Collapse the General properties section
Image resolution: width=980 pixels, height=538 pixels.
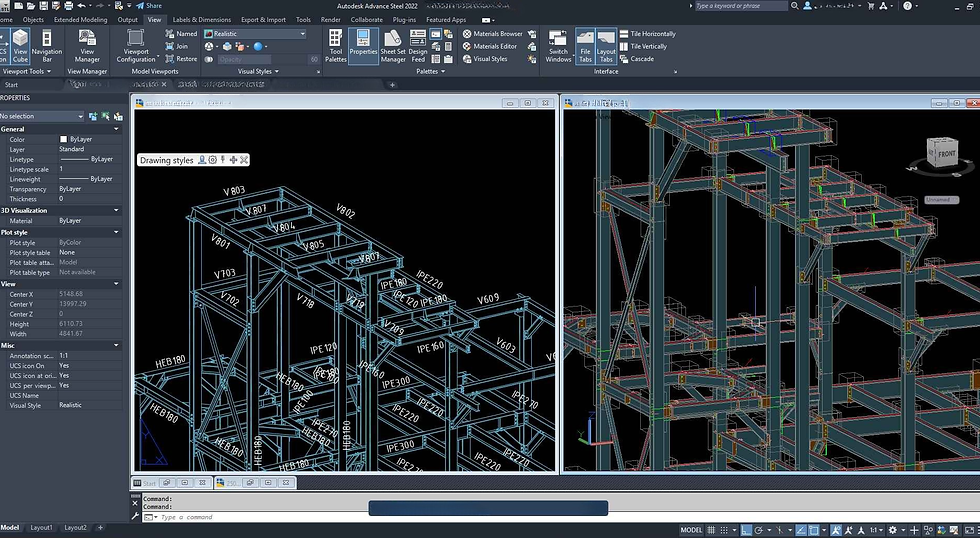pos(116,129)
